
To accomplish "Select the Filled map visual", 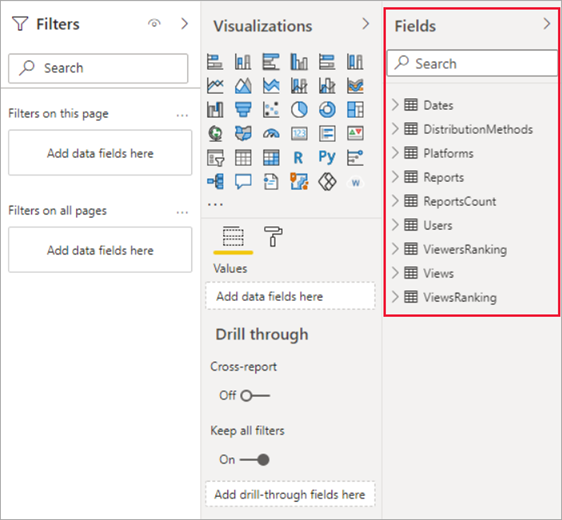I will [243, 134].
